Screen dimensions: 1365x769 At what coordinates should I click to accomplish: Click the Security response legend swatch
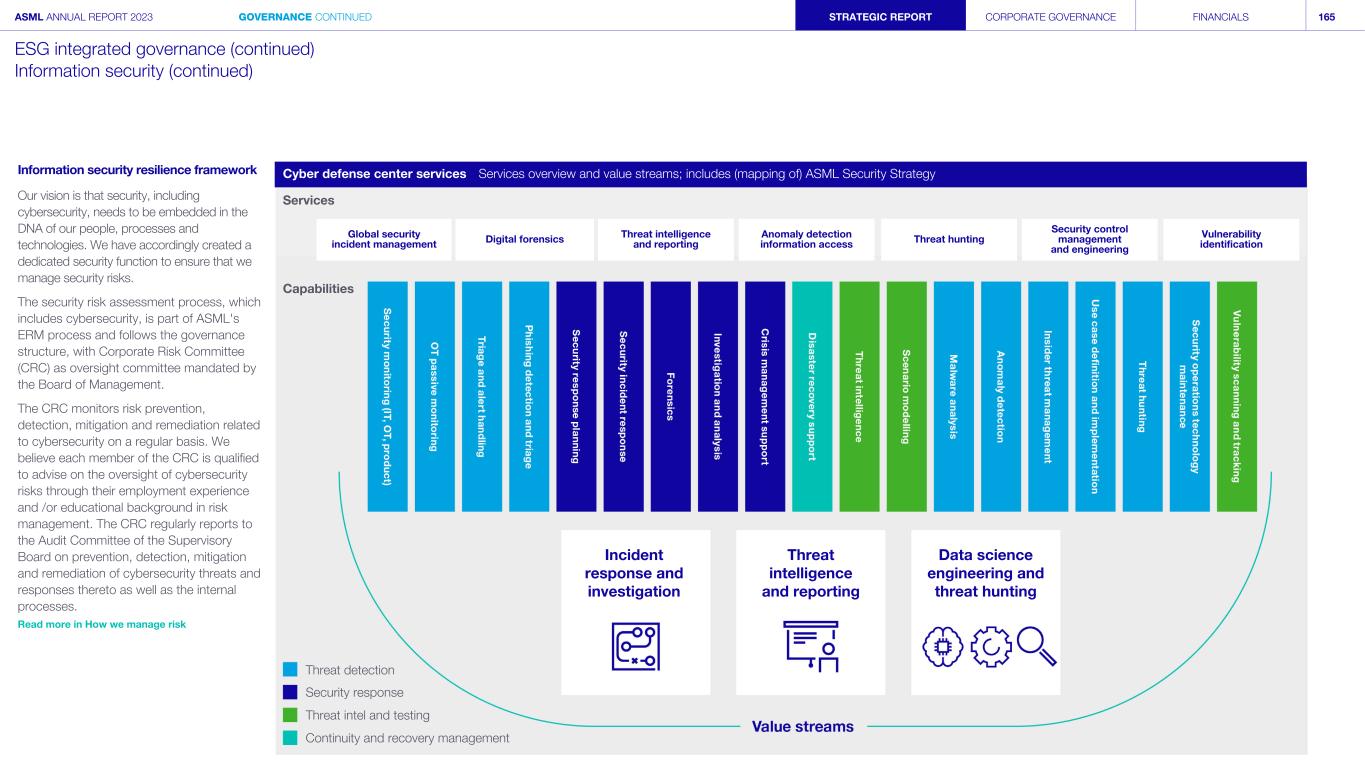click(x=290, y=692)
